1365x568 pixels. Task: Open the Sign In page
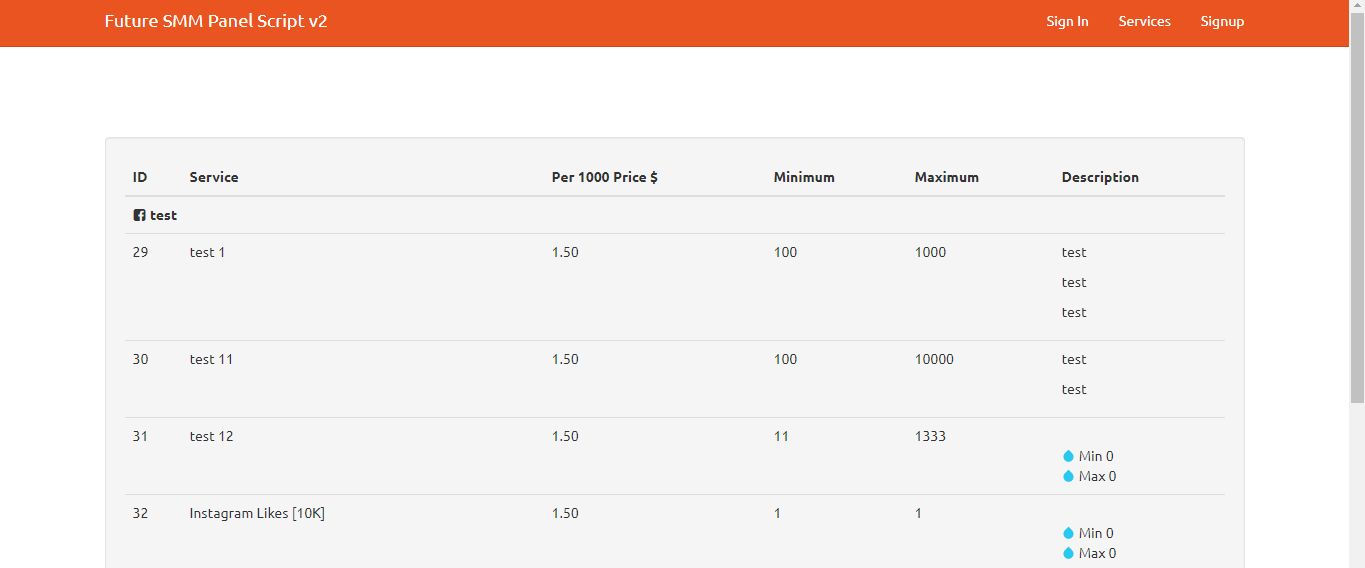click(1067, 21)
